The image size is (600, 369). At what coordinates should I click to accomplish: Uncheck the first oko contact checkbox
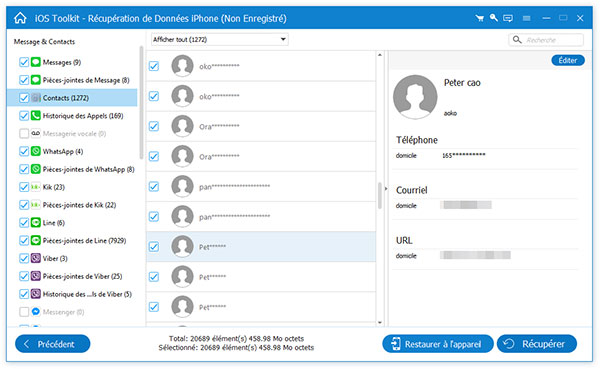pos(154,66)
